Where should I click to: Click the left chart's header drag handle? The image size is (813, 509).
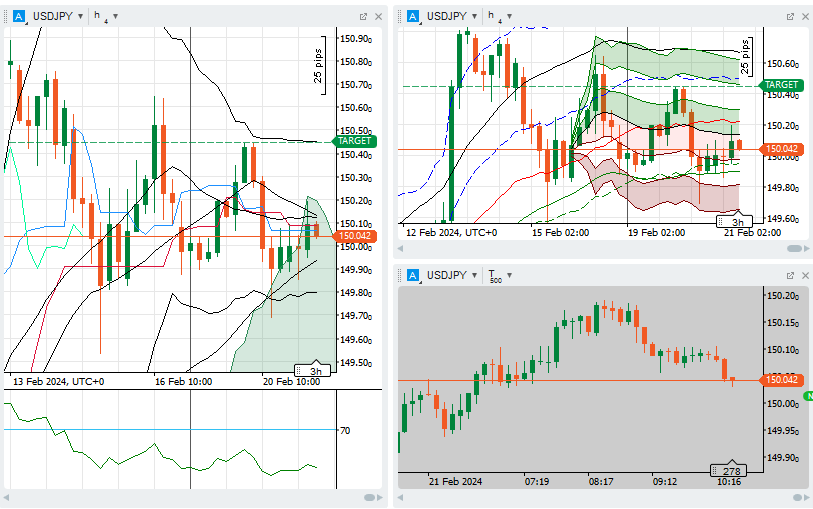[x=7, y=16]
